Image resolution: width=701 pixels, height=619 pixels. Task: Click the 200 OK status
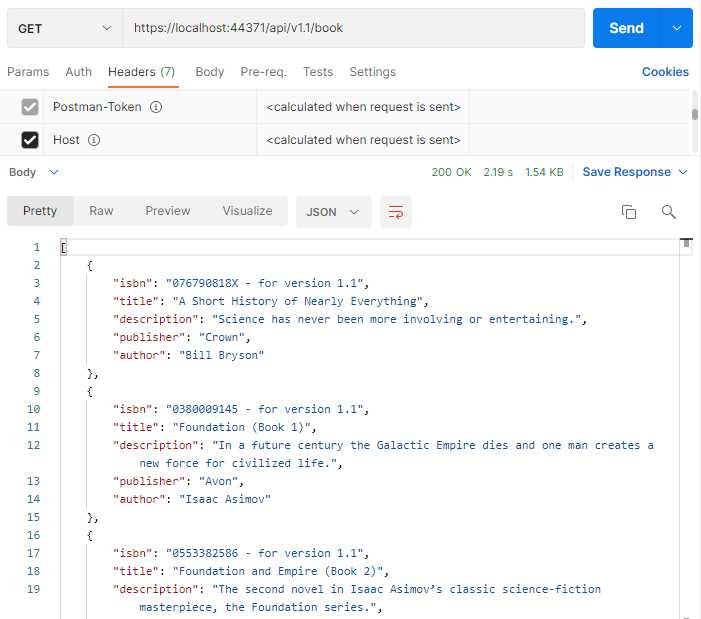tap(452, 172)
